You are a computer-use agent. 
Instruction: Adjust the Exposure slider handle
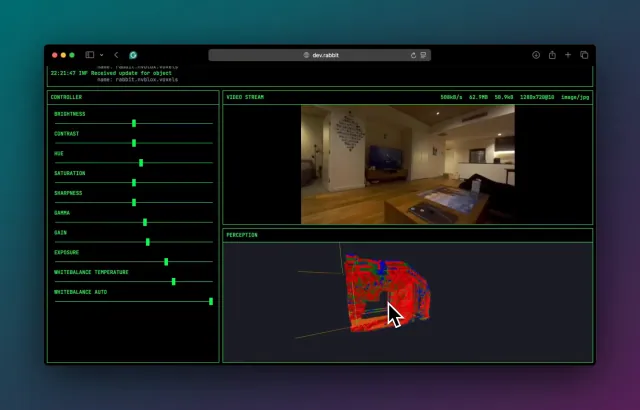point(166,262)
